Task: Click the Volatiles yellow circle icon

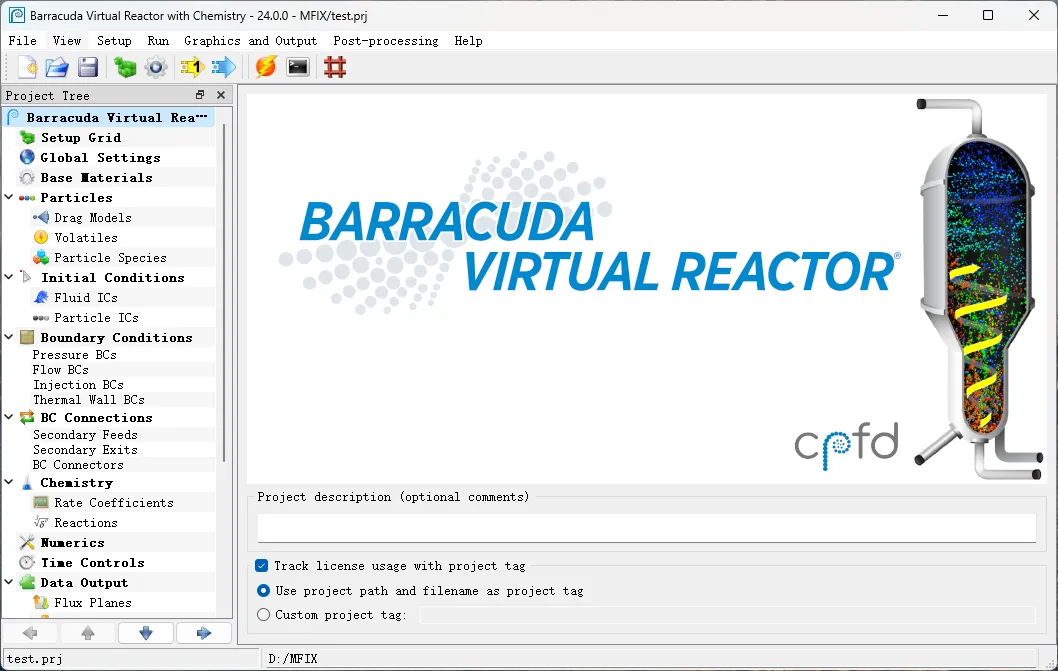Action: point(41,237)
